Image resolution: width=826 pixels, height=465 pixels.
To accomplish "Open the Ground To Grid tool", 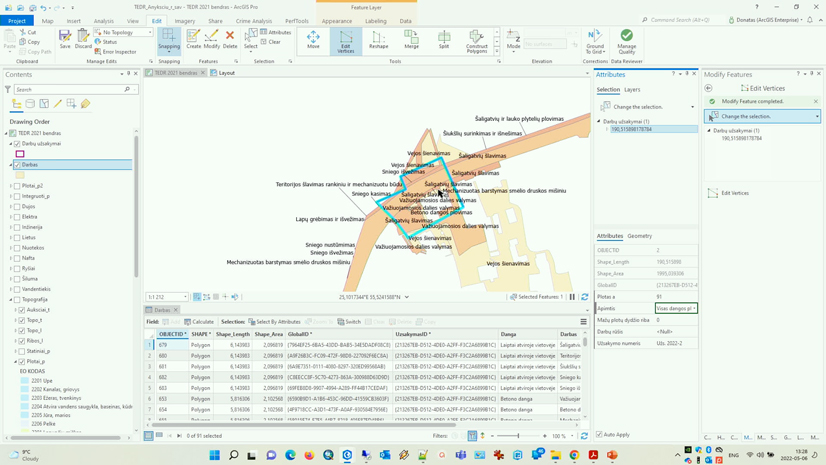I will click(x=595, y=41).
